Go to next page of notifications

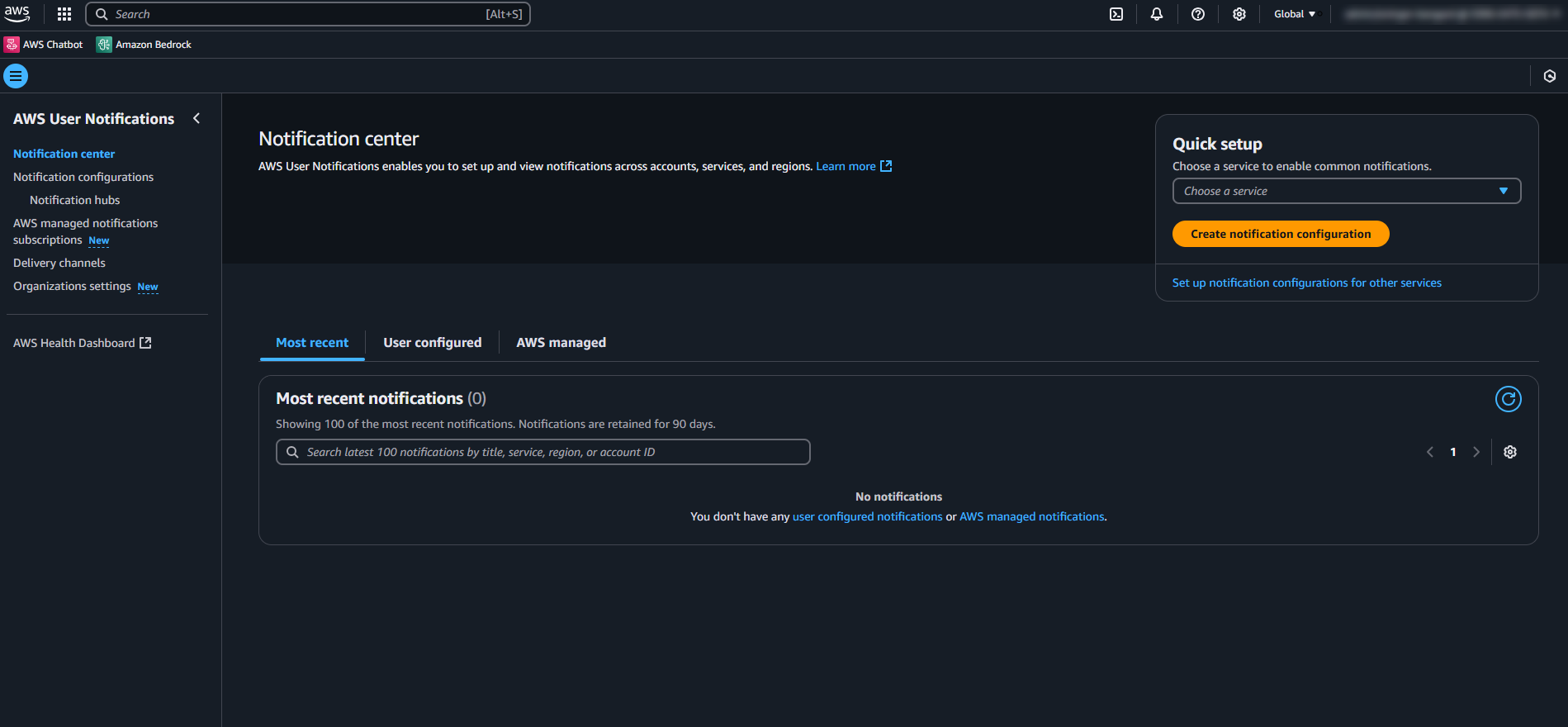coord(1476,452)
